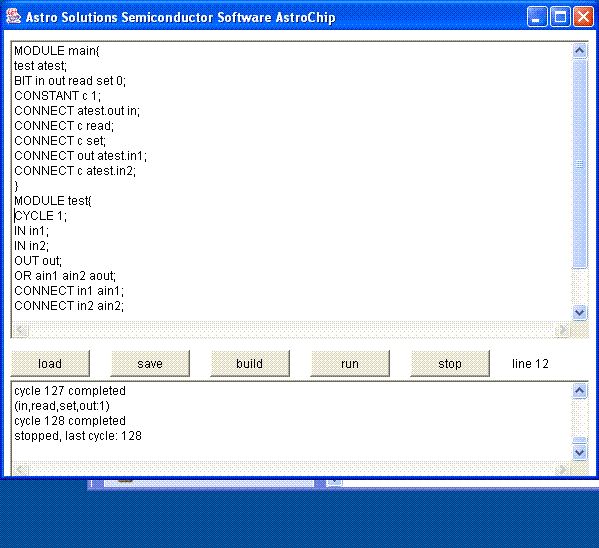Click the output console scroll down arrow
The width and height of the screenshot is (599, 548).
point(580,453)
